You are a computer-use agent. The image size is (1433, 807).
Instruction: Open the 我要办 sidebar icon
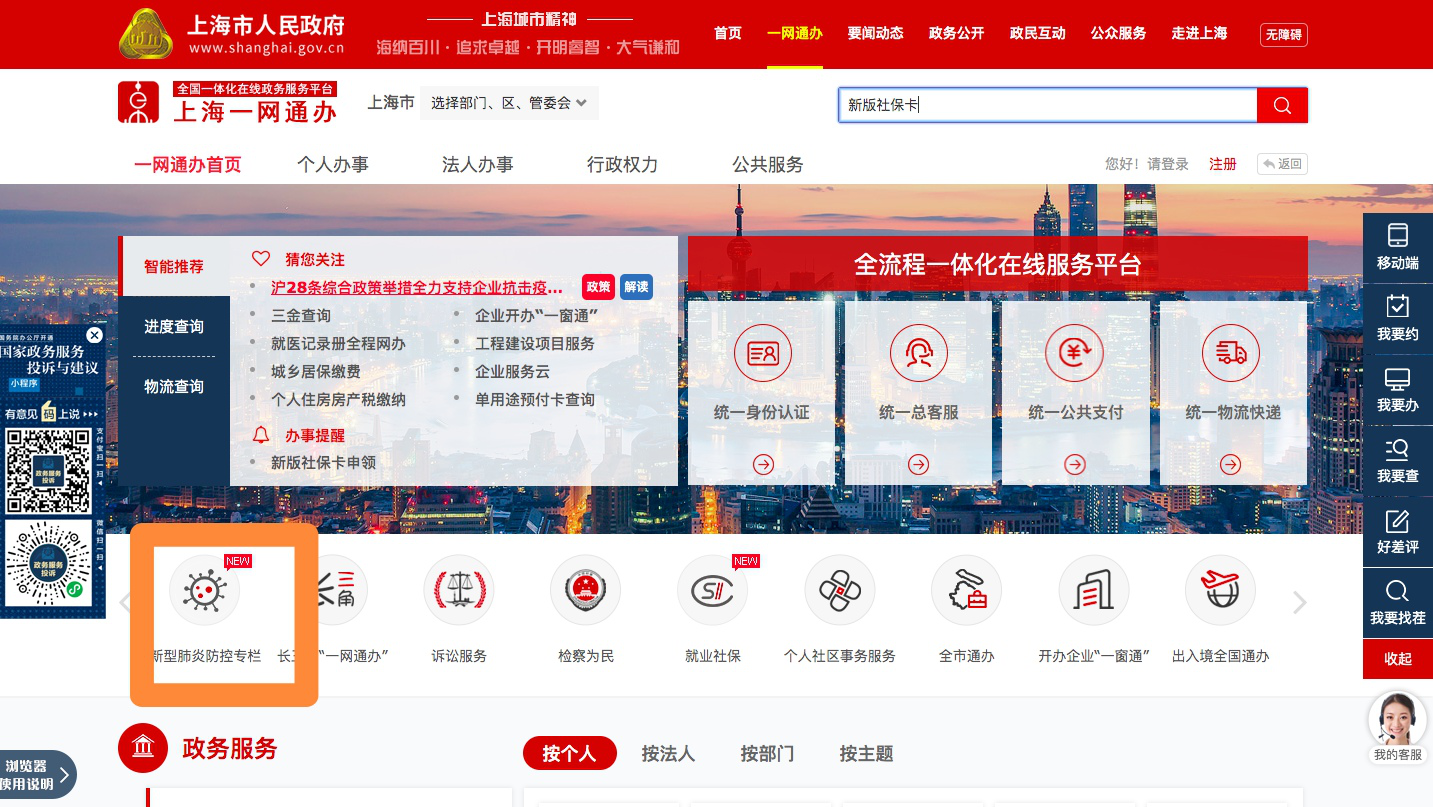point(1398,389)
